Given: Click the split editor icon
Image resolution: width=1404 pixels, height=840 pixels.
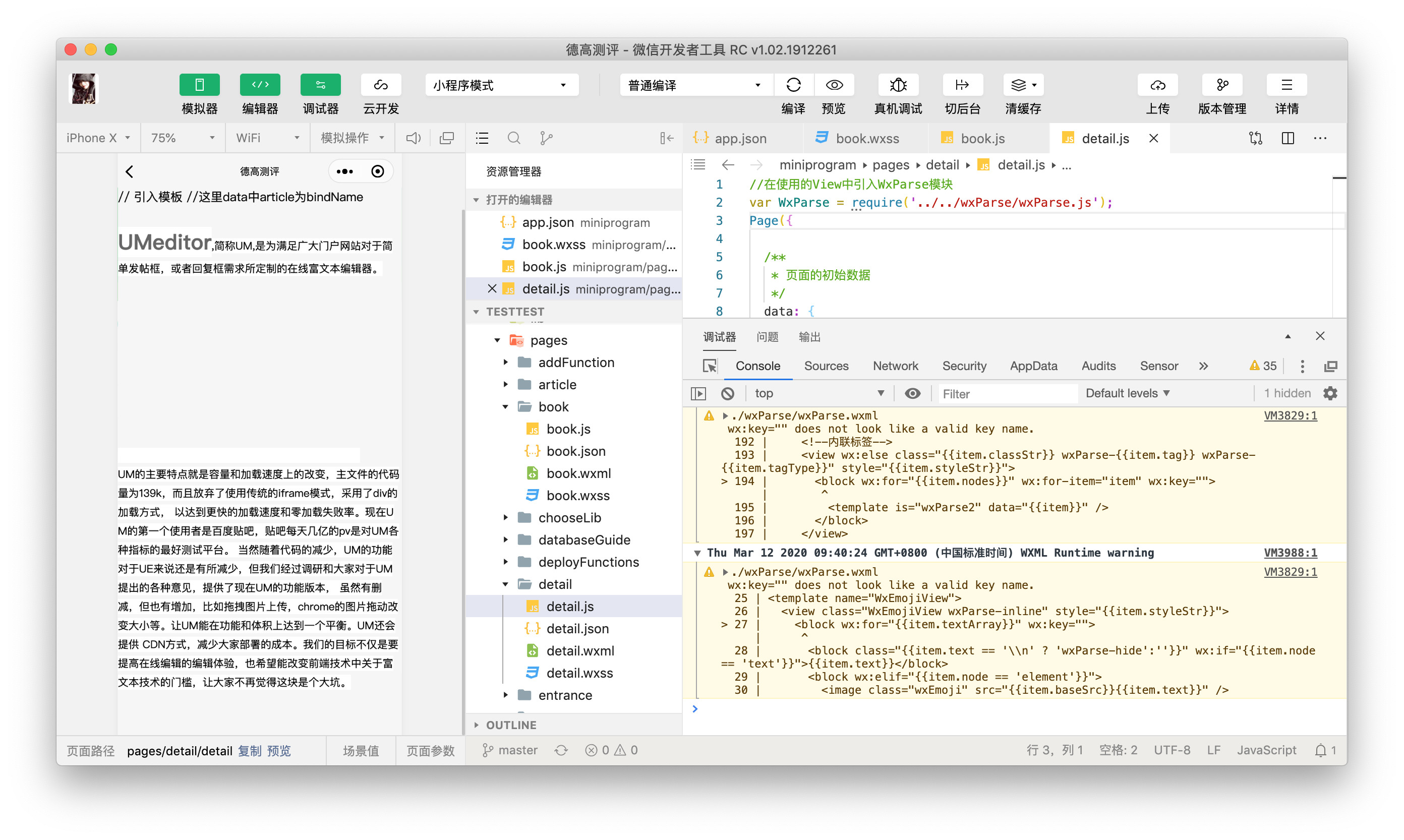Looking at the screenshot, I should pos(1288,138).
